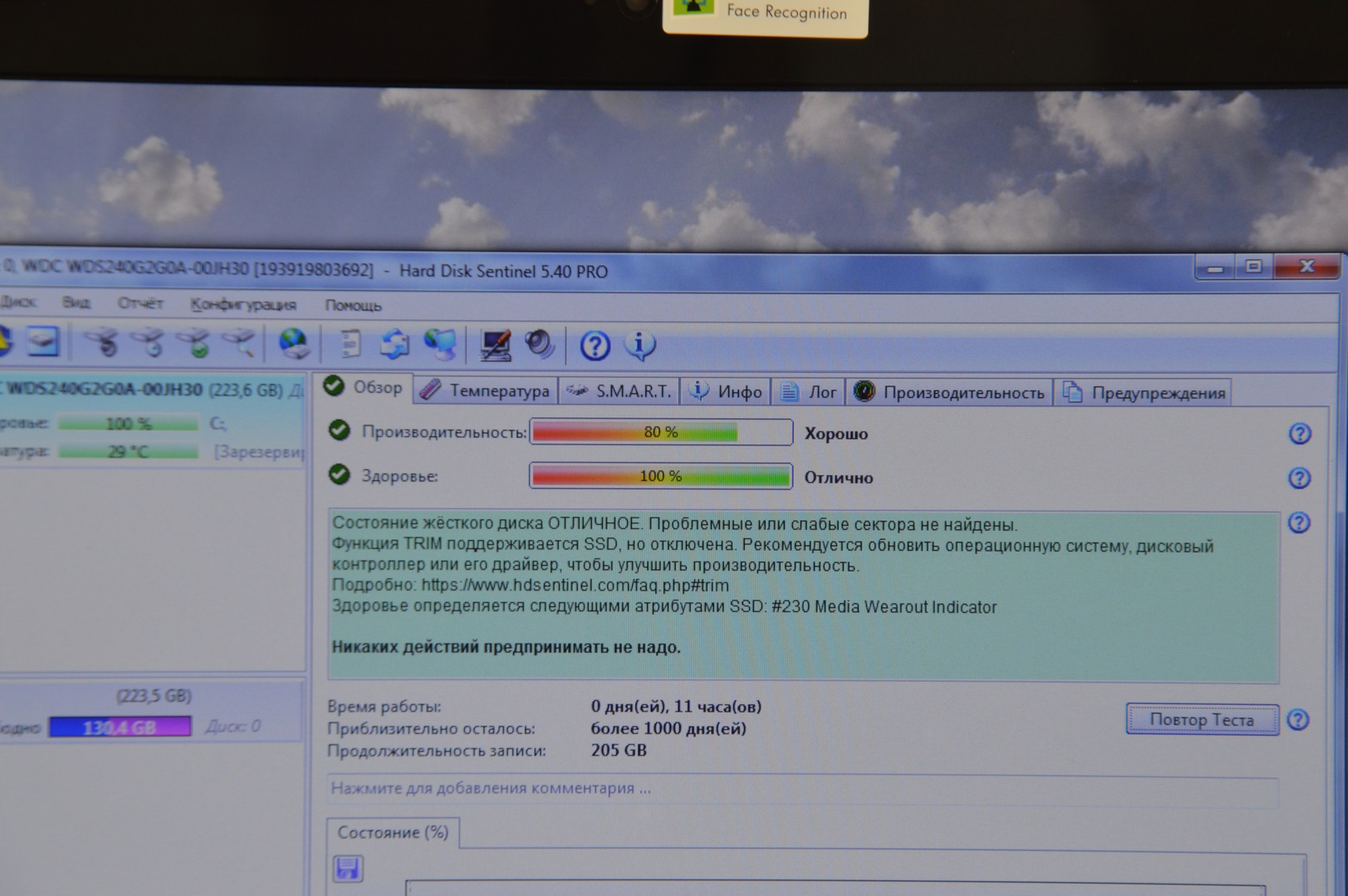The image size is (1348, 896).
Task: Click the save floppy icon under Состояние
Action: click(348, 869)
